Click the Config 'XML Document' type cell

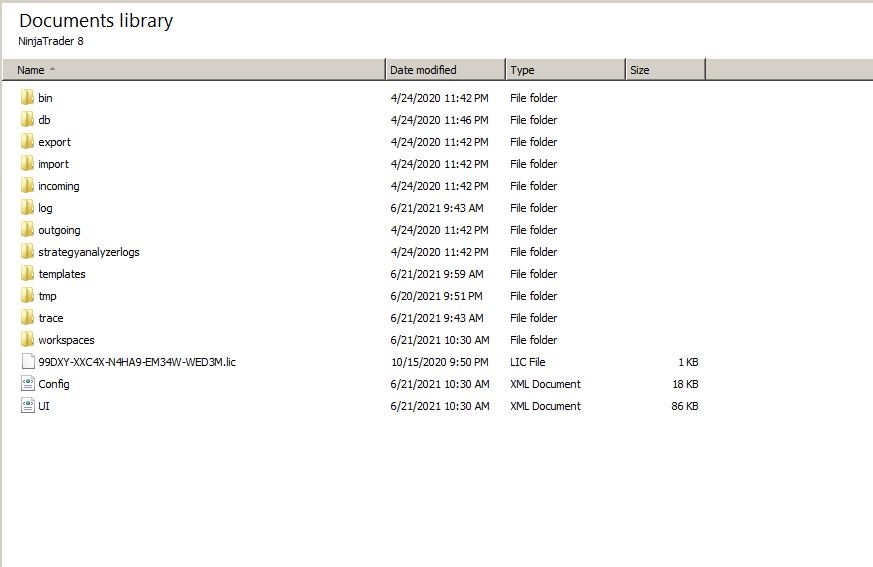(x=545, y=384)
